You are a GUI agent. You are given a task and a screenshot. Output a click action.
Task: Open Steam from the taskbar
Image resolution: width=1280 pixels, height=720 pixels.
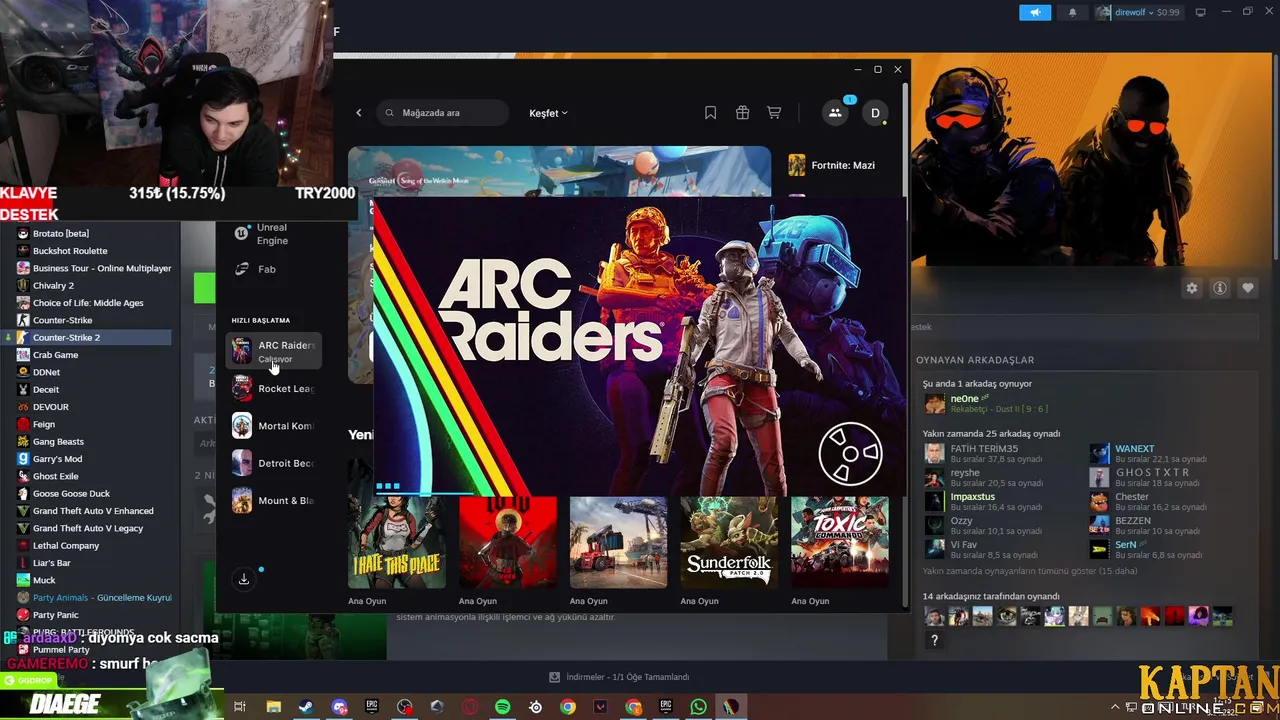(x=306, y=707)
